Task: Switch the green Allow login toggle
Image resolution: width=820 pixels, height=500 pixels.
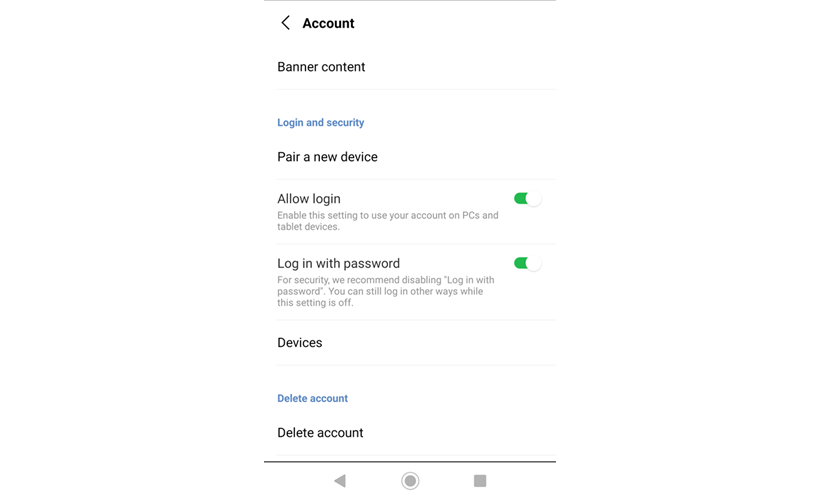Action: [x=527, y=199]
